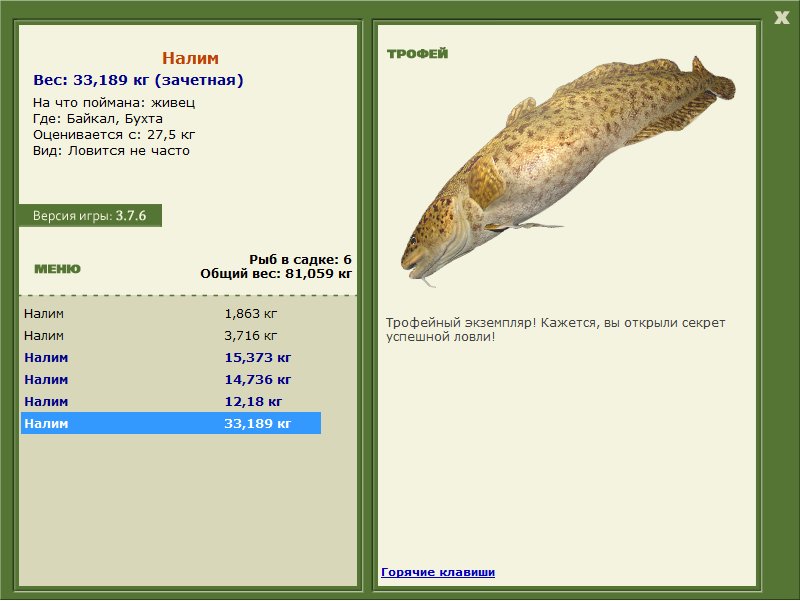Select the 12,18 кг Налим row
The image size is (800, 601).
point(171,402)
